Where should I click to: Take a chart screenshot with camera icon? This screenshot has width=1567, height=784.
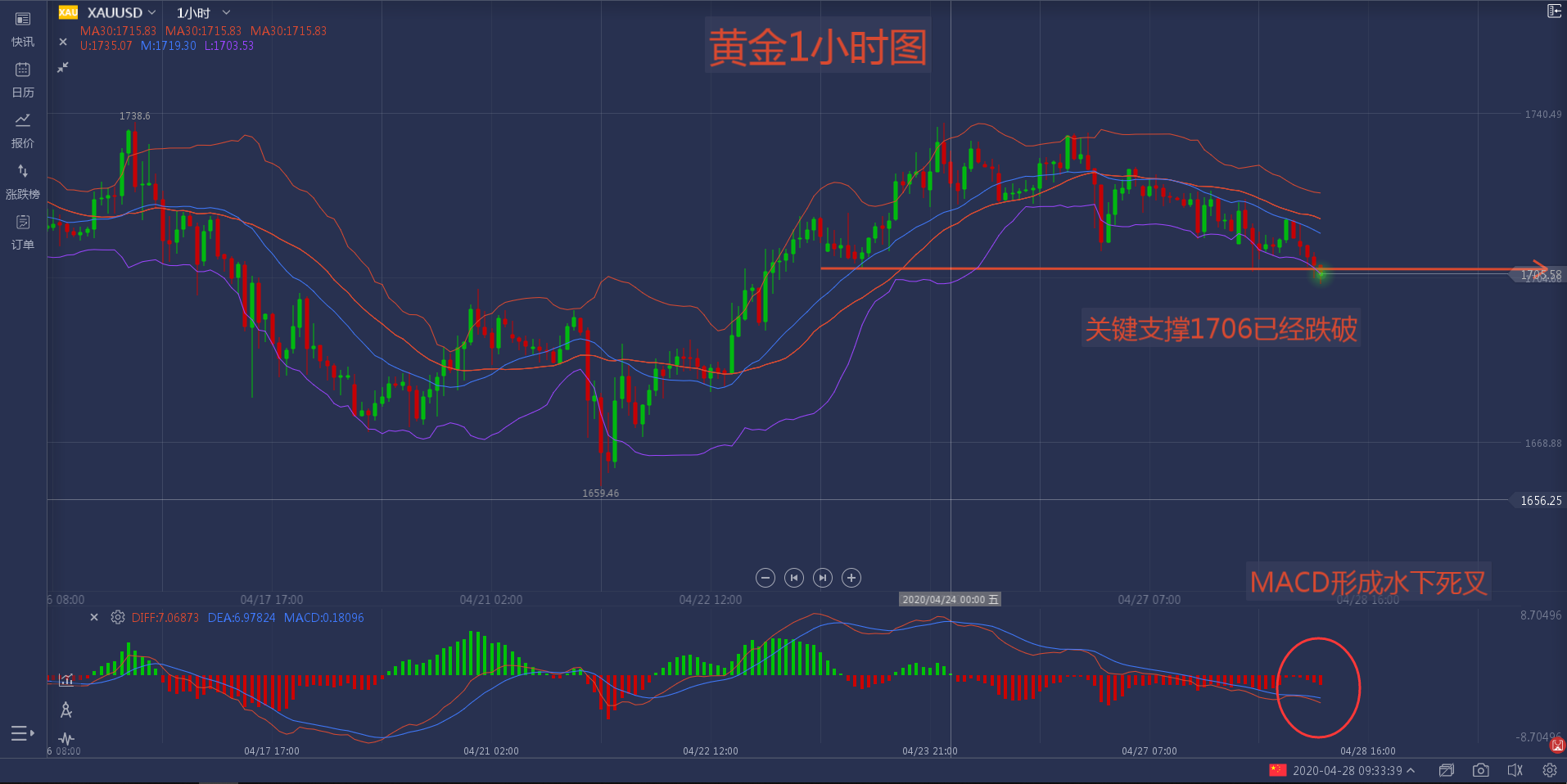[x=1480, y=770]
